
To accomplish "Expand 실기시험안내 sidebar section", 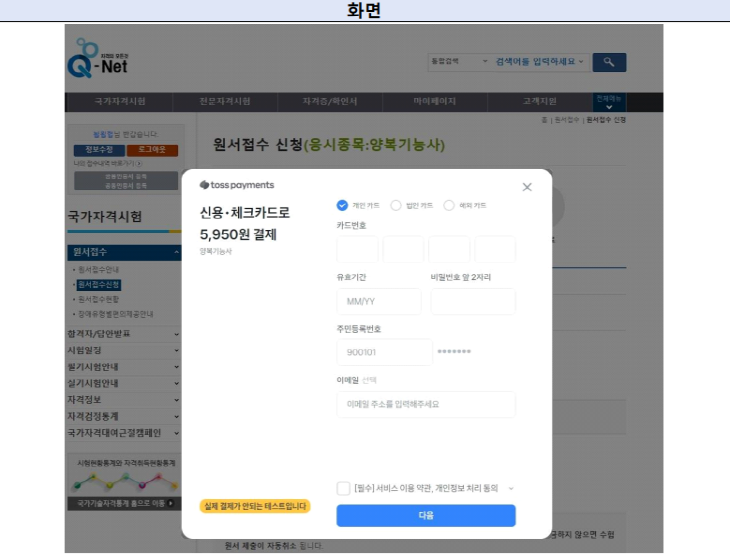I will pyautogui.click(x=124, y=383).
